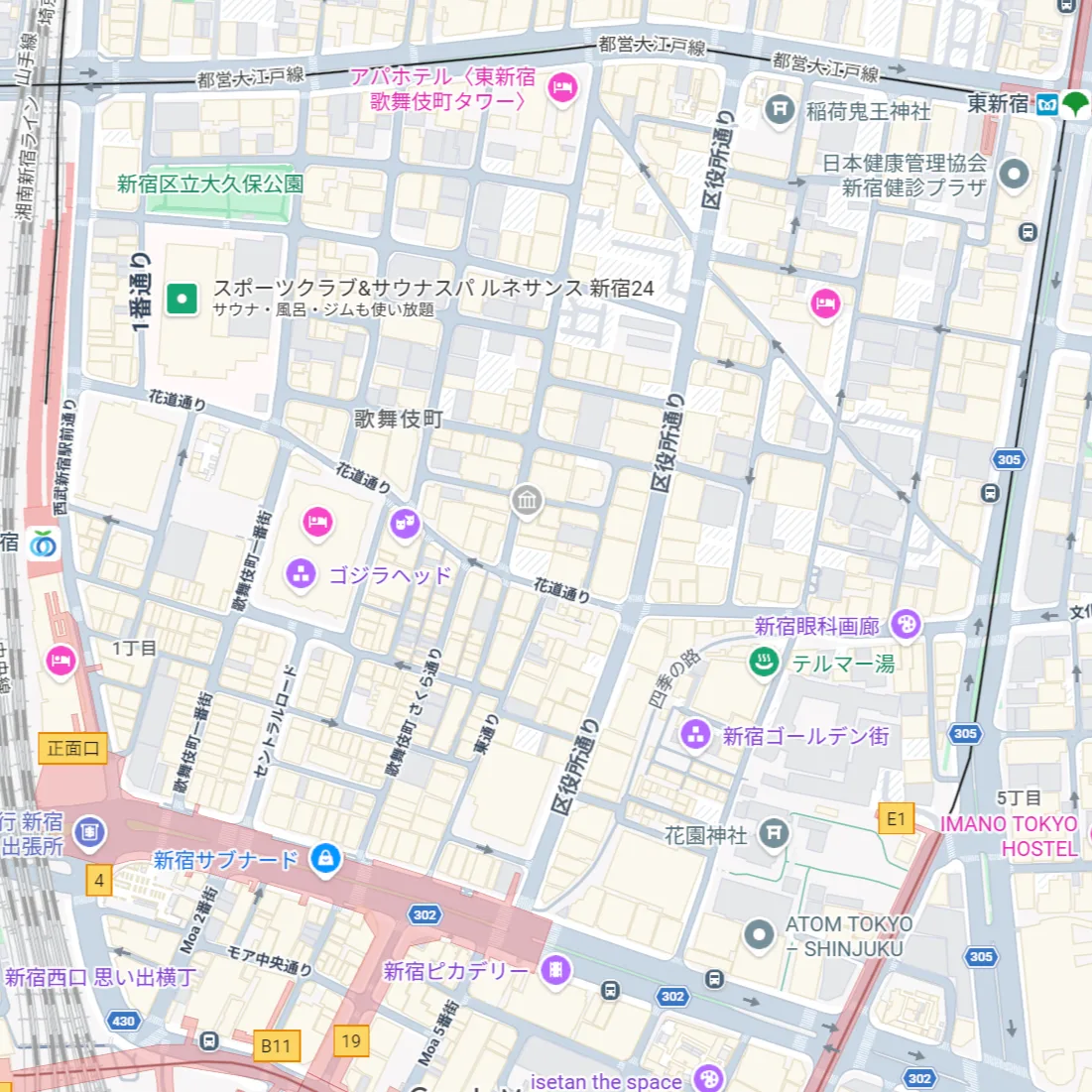Click the exit 4 marker
This screenshot has width=1092, height=1092.
click(99, 881)
